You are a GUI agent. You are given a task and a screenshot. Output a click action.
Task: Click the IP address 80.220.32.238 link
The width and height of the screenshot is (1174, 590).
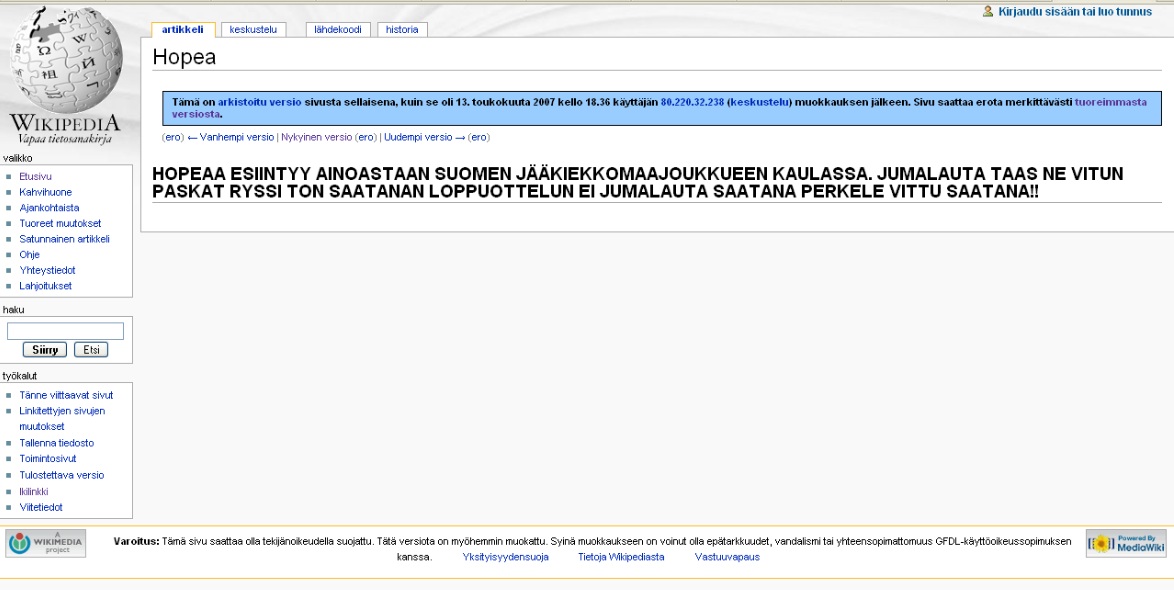pyautogui.click(x=692, y=102)
